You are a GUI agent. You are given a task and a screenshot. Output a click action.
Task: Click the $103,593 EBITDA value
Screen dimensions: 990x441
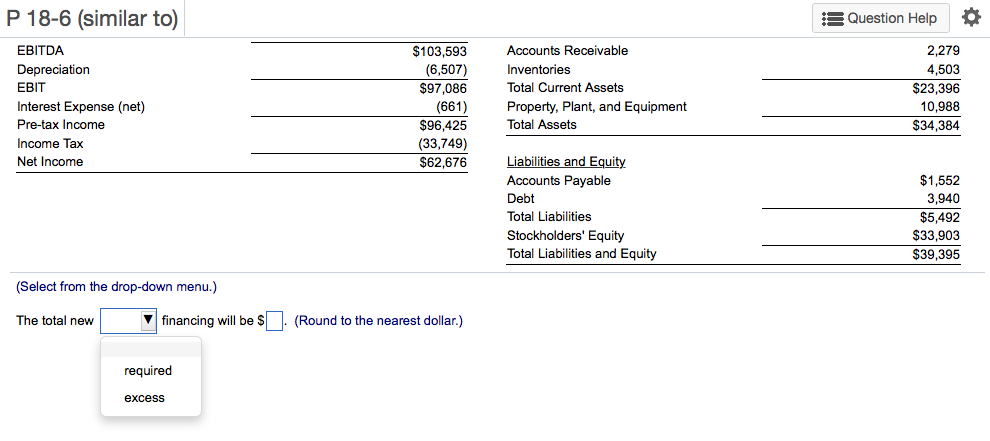tap(439, 51)
